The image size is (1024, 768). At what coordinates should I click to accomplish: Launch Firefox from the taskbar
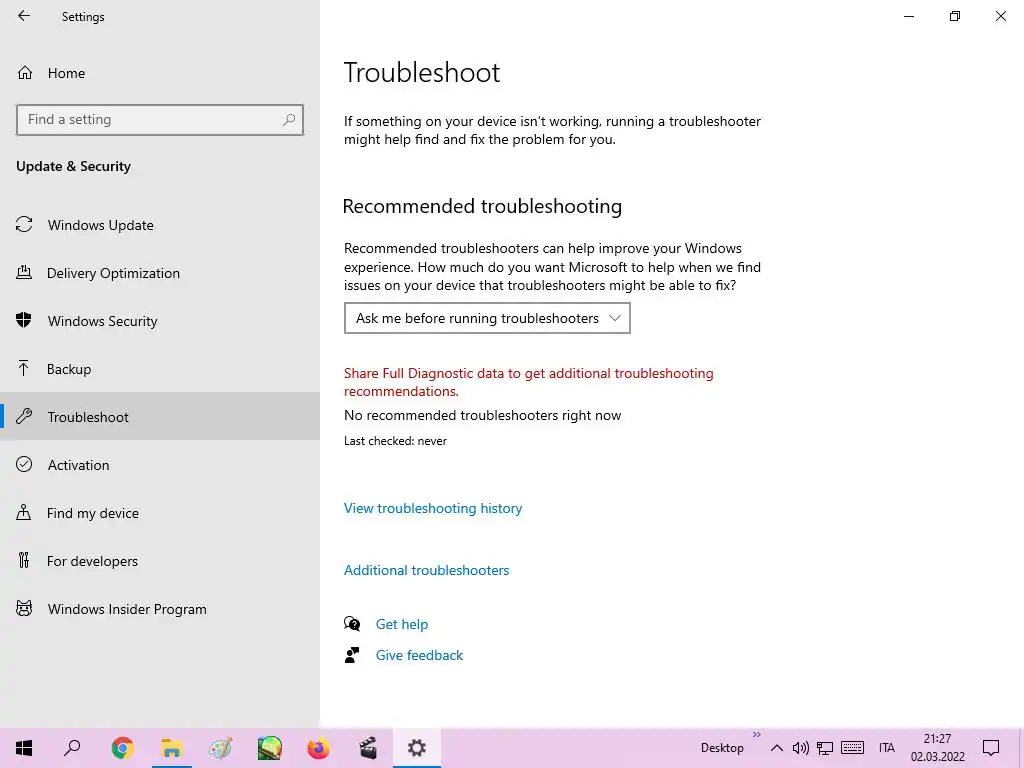[319, 748]
